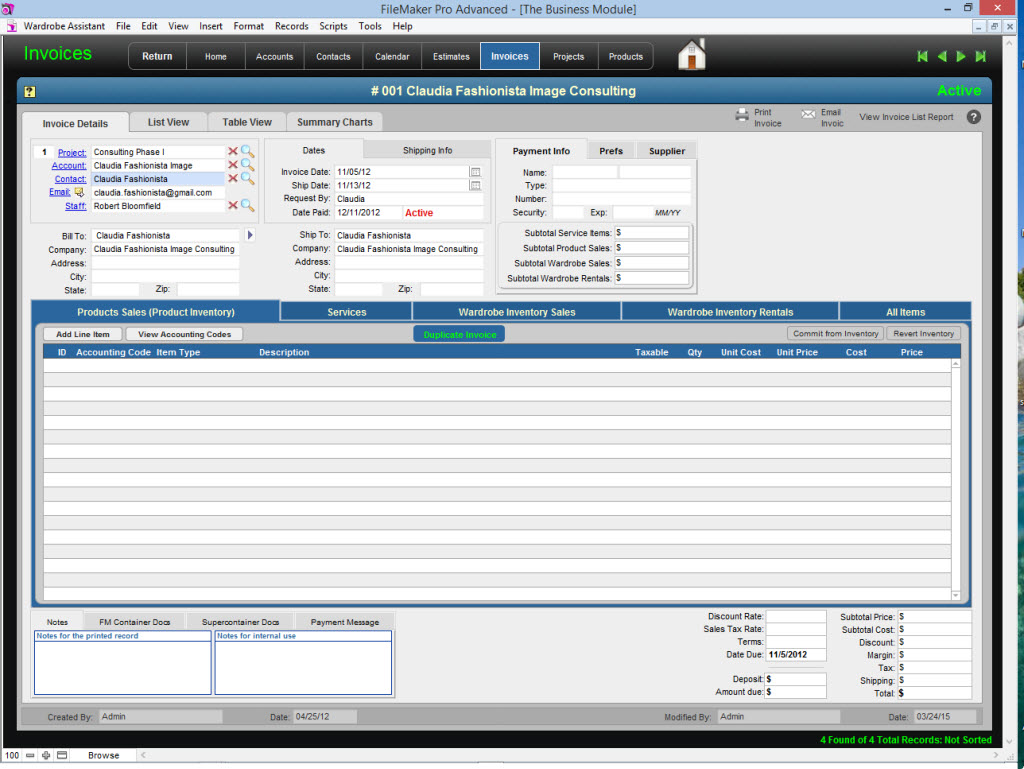This screenshot has width=1024, height=769.
Task: Open the Browse mode pop-up in status bar
Action: click(x=104, y=755)
